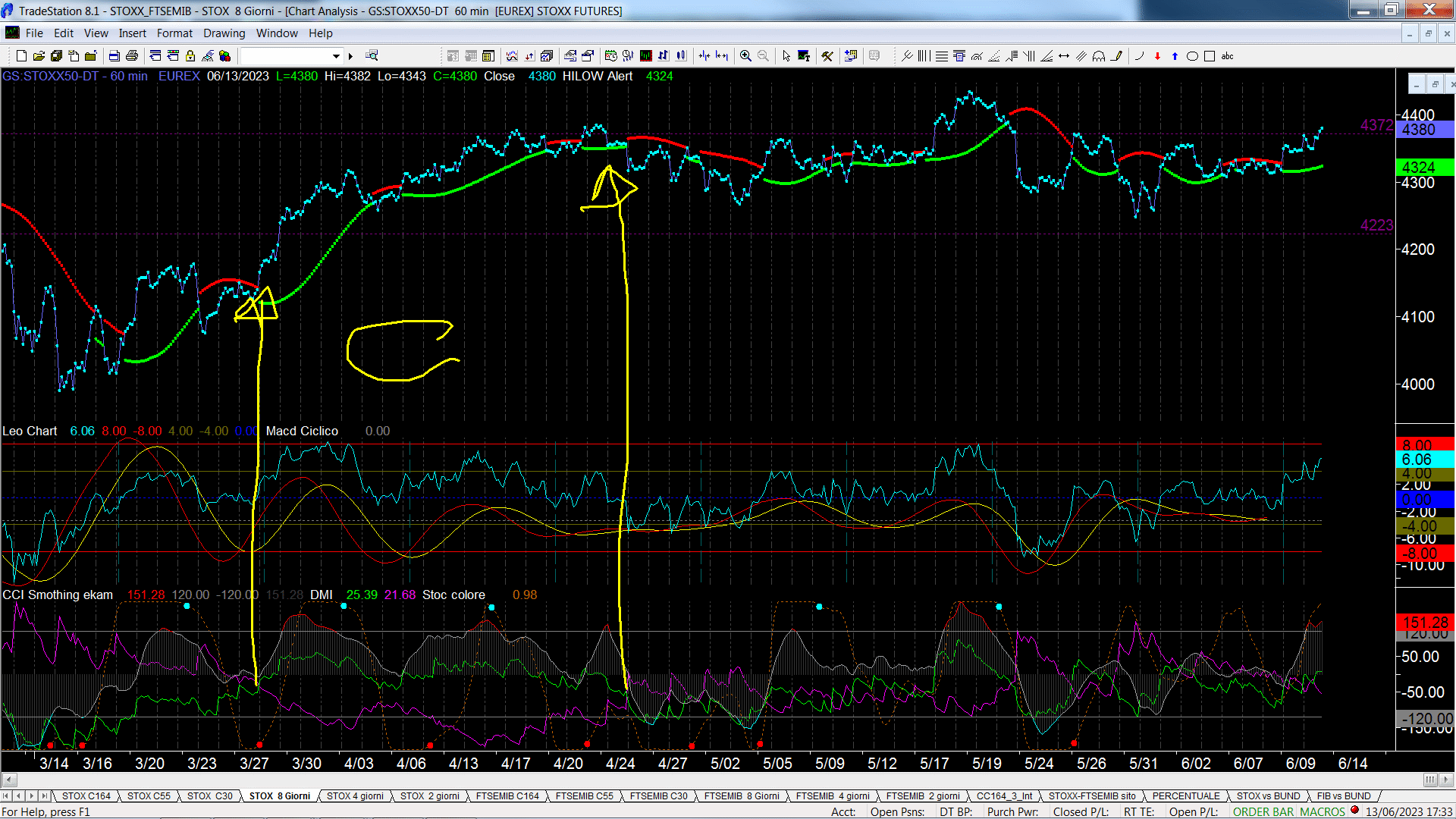
Task: Click the horizontal scrollbar right arrow
Action: (x=1447, y=780)
